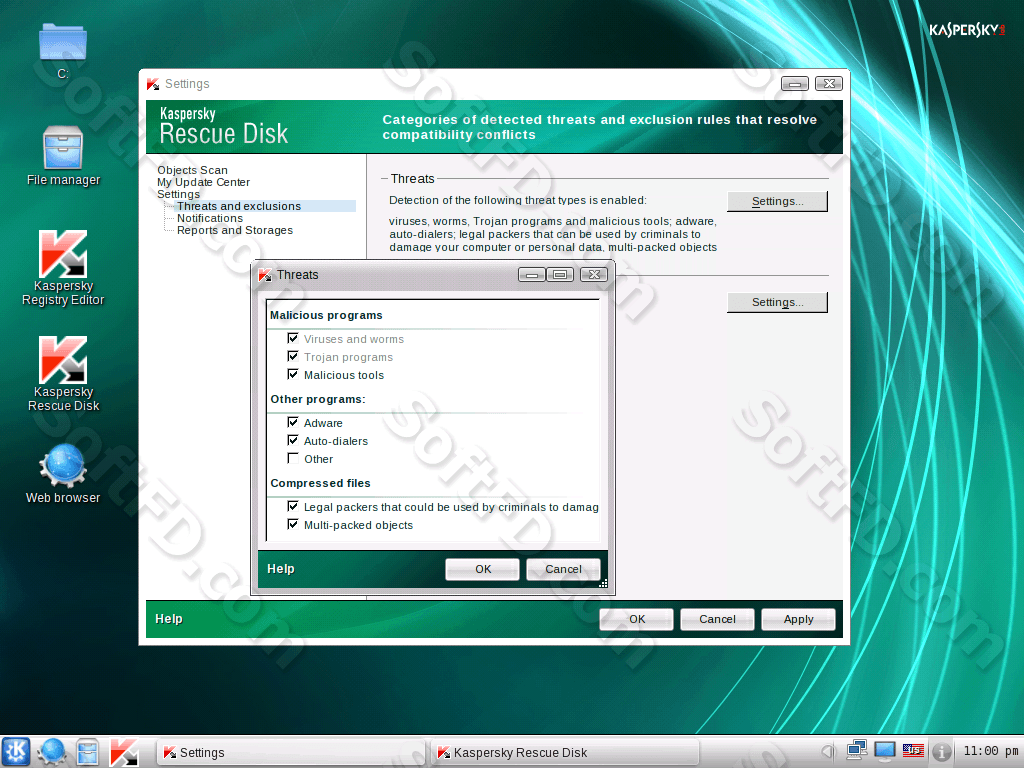Click the Kaspersky launcher icon in taskbar
The width and height of the screenshot is (1024, 768).
pyautogui.click(x=123, y=752)
